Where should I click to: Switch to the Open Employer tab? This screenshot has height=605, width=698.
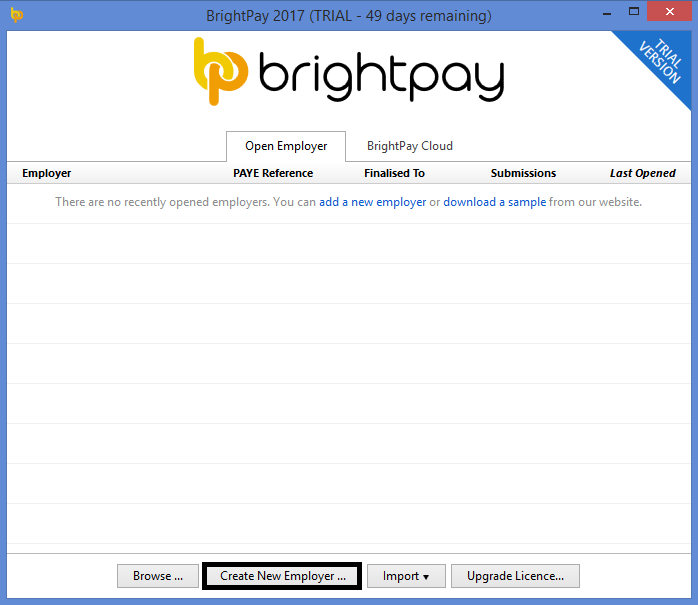tap(286, 146)
